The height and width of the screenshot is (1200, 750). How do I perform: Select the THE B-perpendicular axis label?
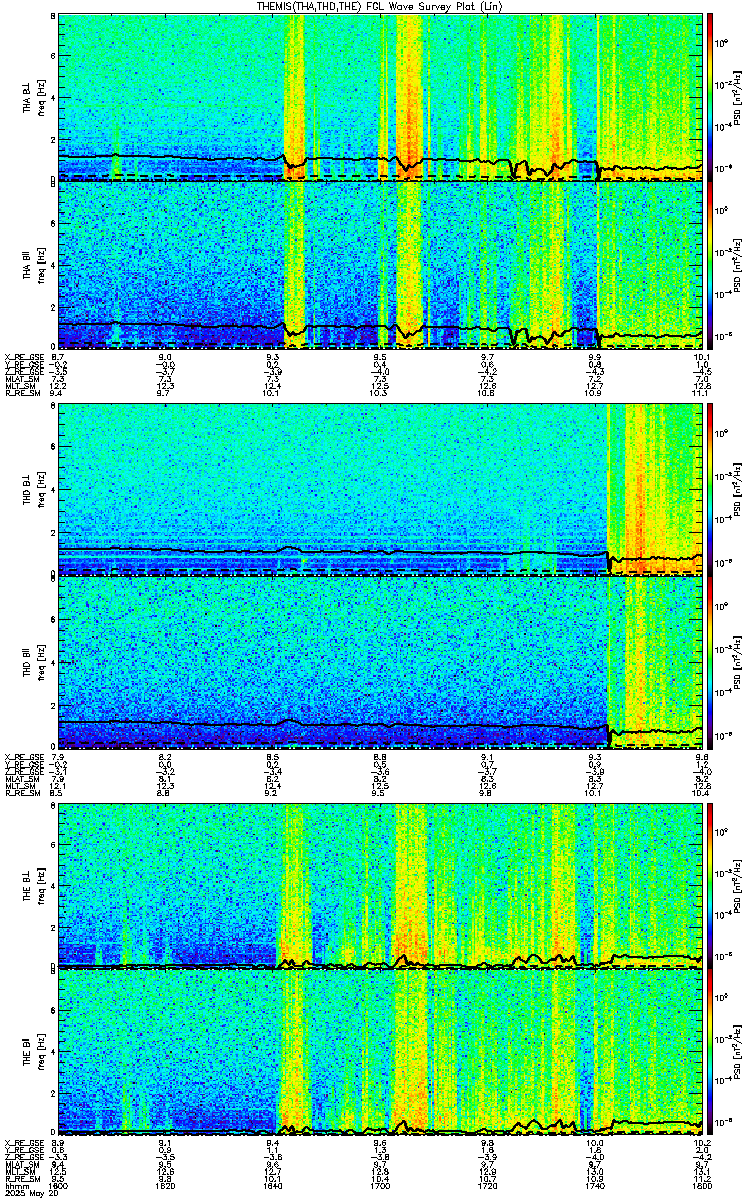click(27, 887)
